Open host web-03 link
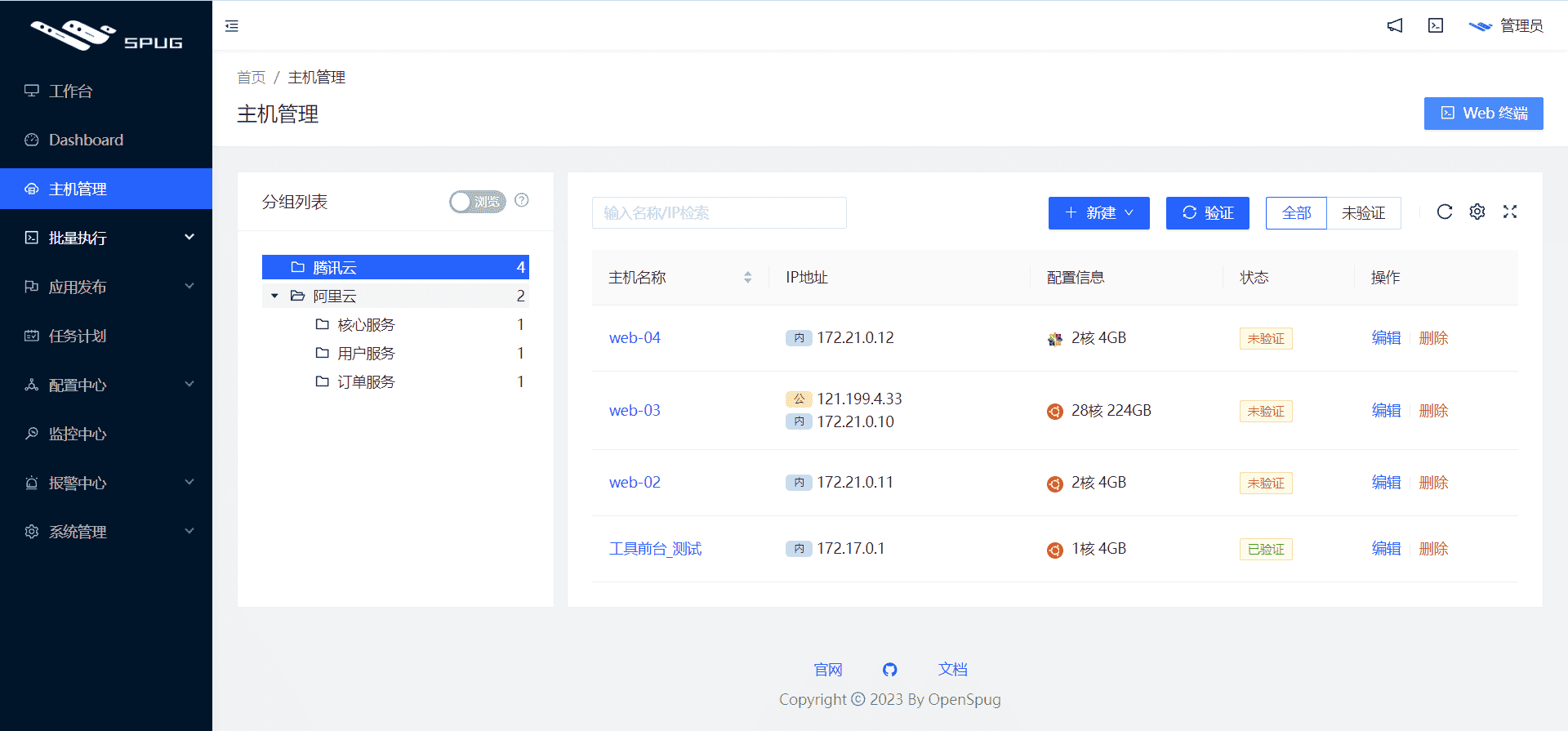1568x731 pixels. [635, 410]
